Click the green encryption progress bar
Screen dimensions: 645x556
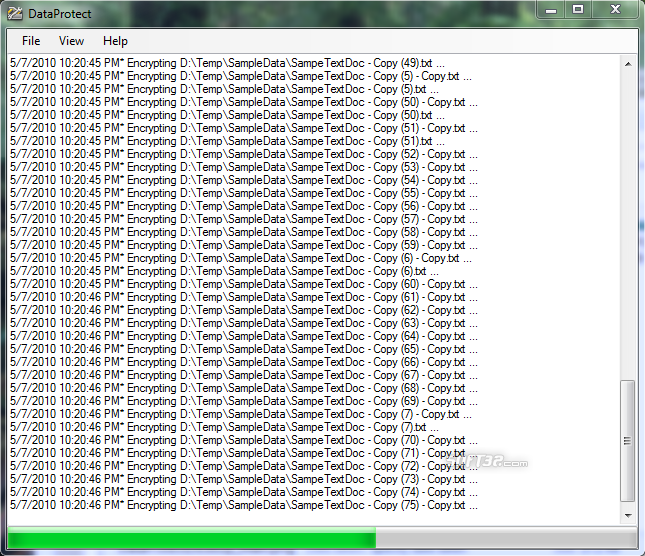click(x=322, y=538)
